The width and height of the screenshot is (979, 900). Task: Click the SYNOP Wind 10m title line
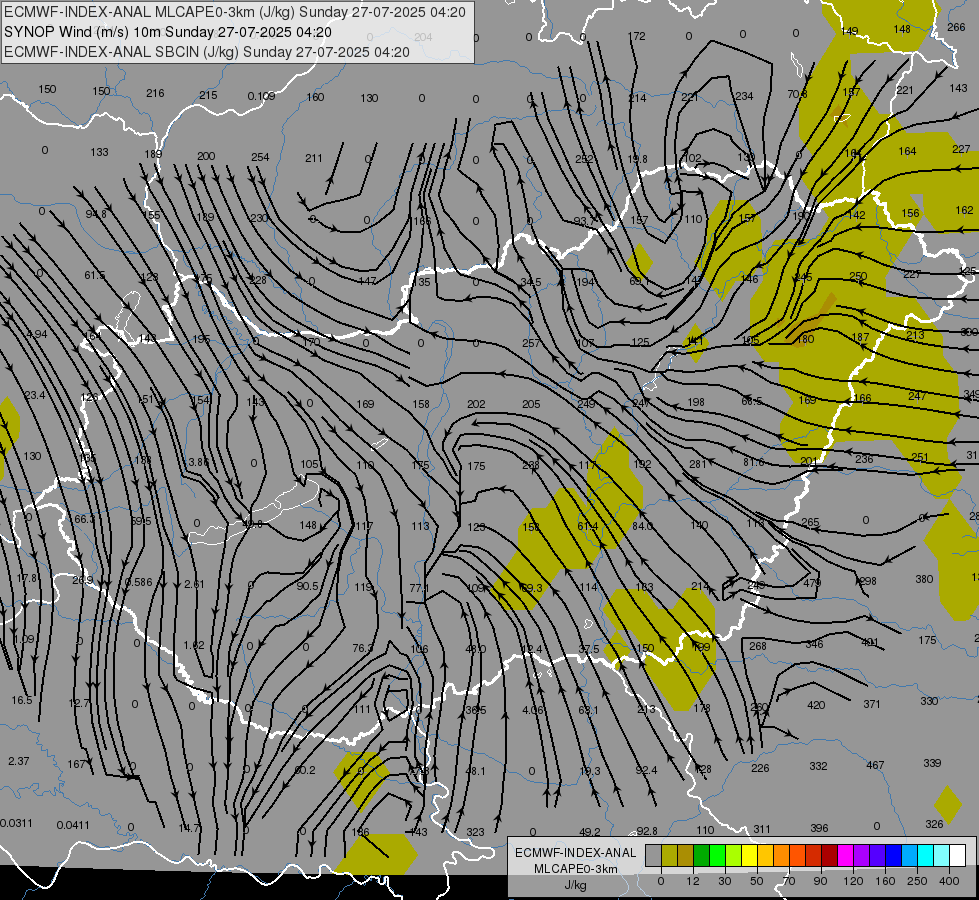(168, 32)
